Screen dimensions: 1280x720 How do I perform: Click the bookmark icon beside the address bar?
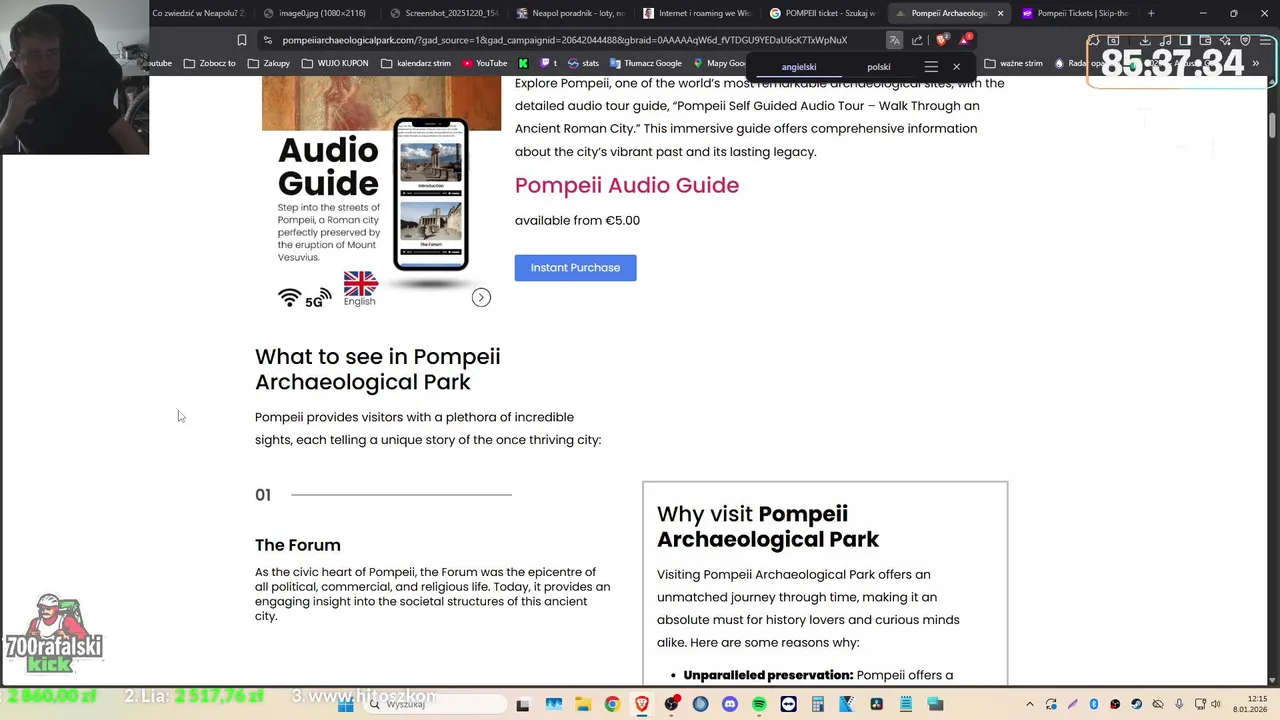242,40
